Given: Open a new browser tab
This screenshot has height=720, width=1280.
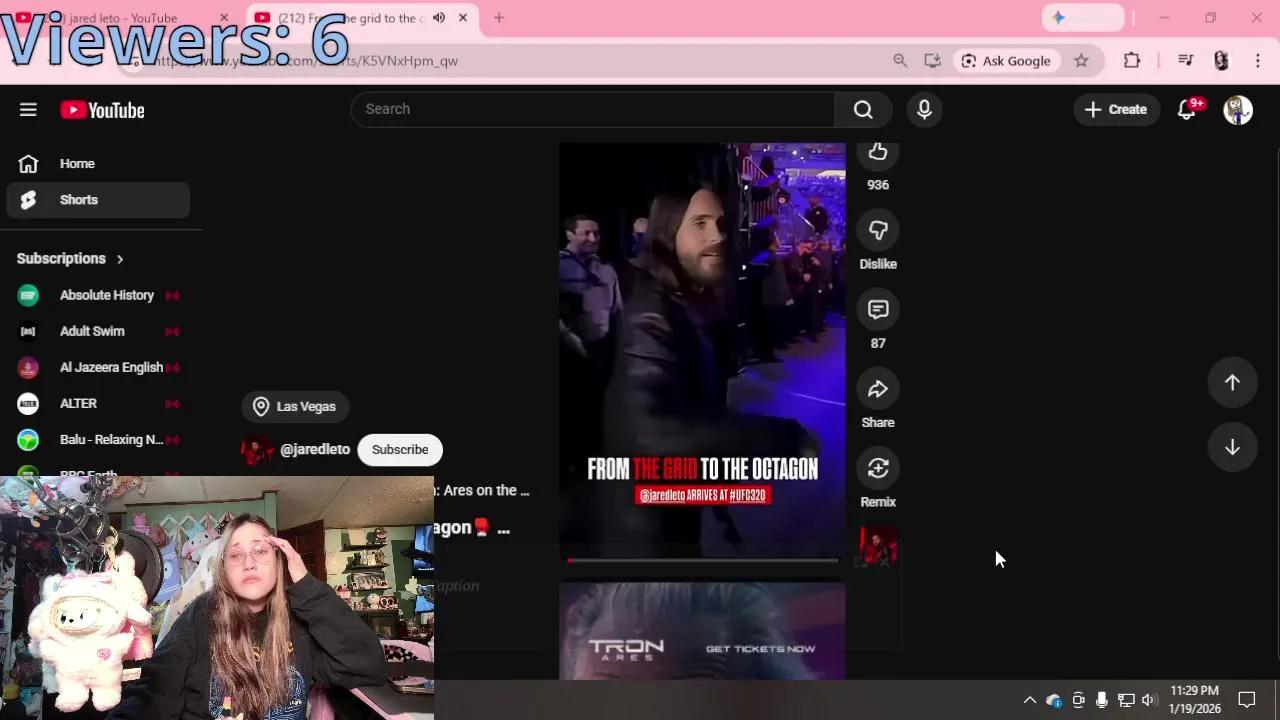Looking at the screenshot, I should [x=499, y=18].
